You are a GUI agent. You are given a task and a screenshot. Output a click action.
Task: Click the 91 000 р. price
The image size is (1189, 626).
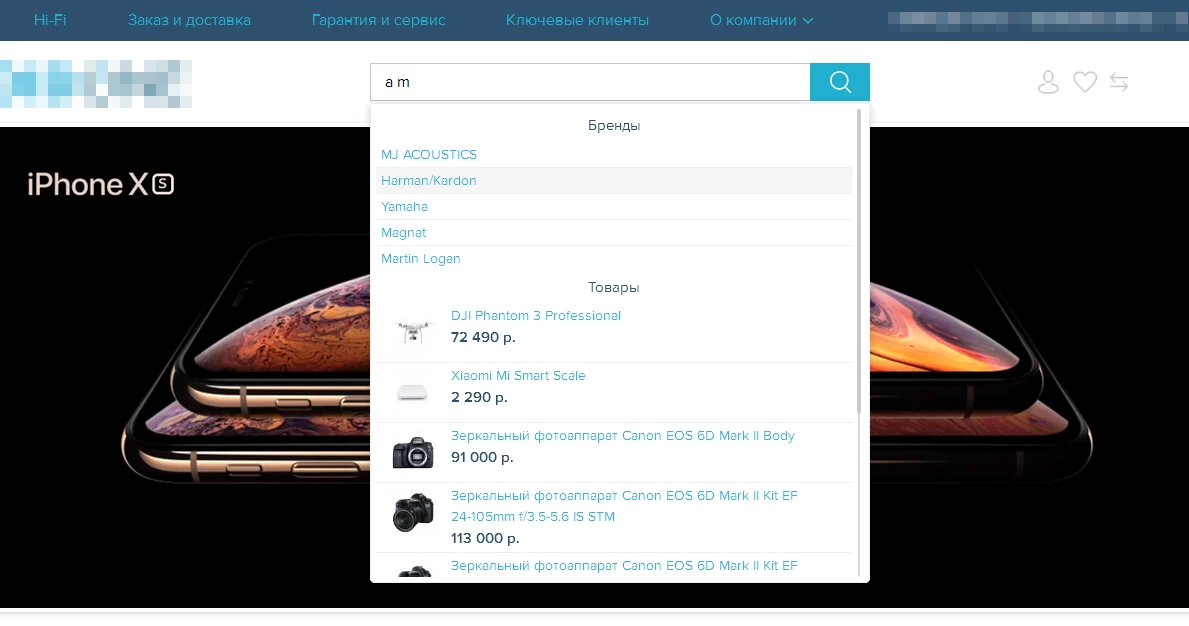[482, 457]
